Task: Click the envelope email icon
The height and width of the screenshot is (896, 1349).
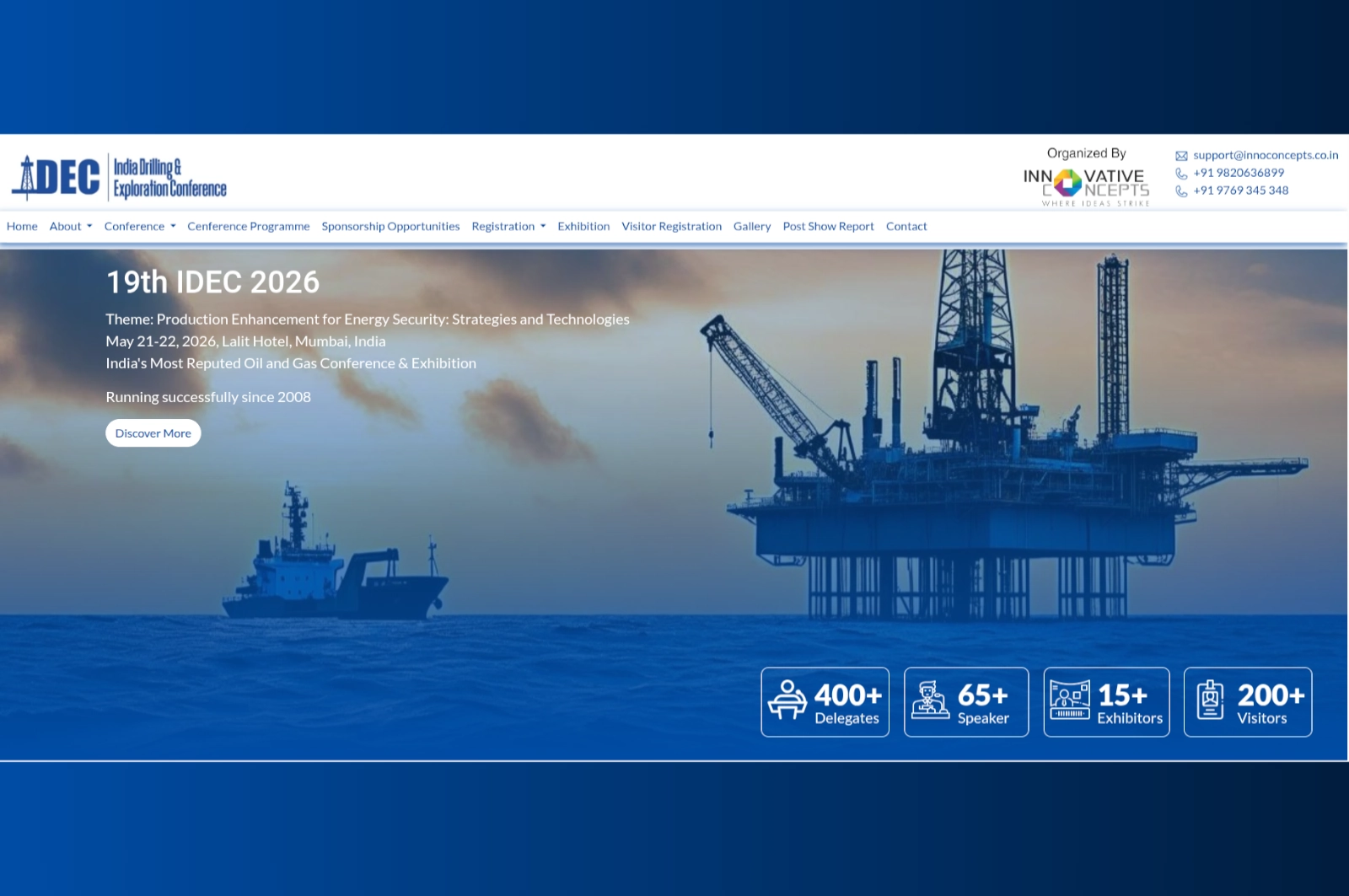Action: [x=1181, y=156]
